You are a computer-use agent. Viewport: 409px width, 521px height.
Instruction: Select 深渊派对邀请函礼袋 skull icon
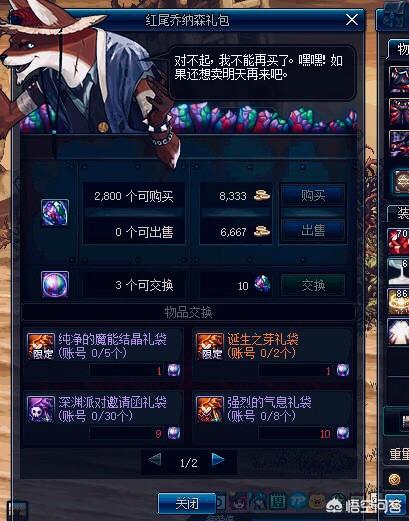(x=41, y=409)
